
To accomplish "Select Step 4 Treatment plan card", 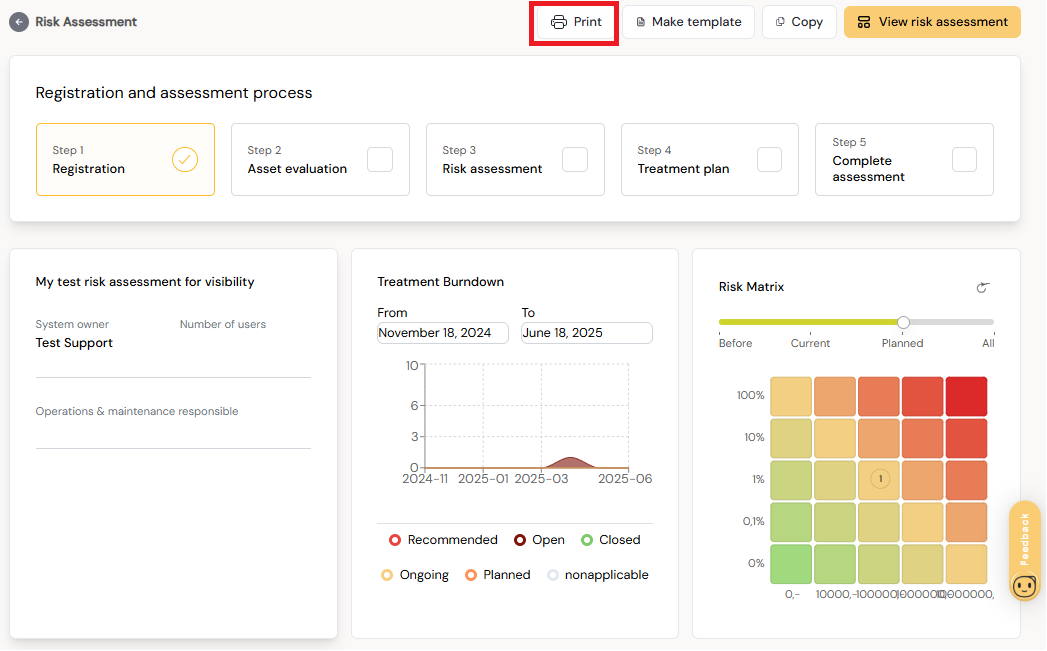I will [710, 160].
